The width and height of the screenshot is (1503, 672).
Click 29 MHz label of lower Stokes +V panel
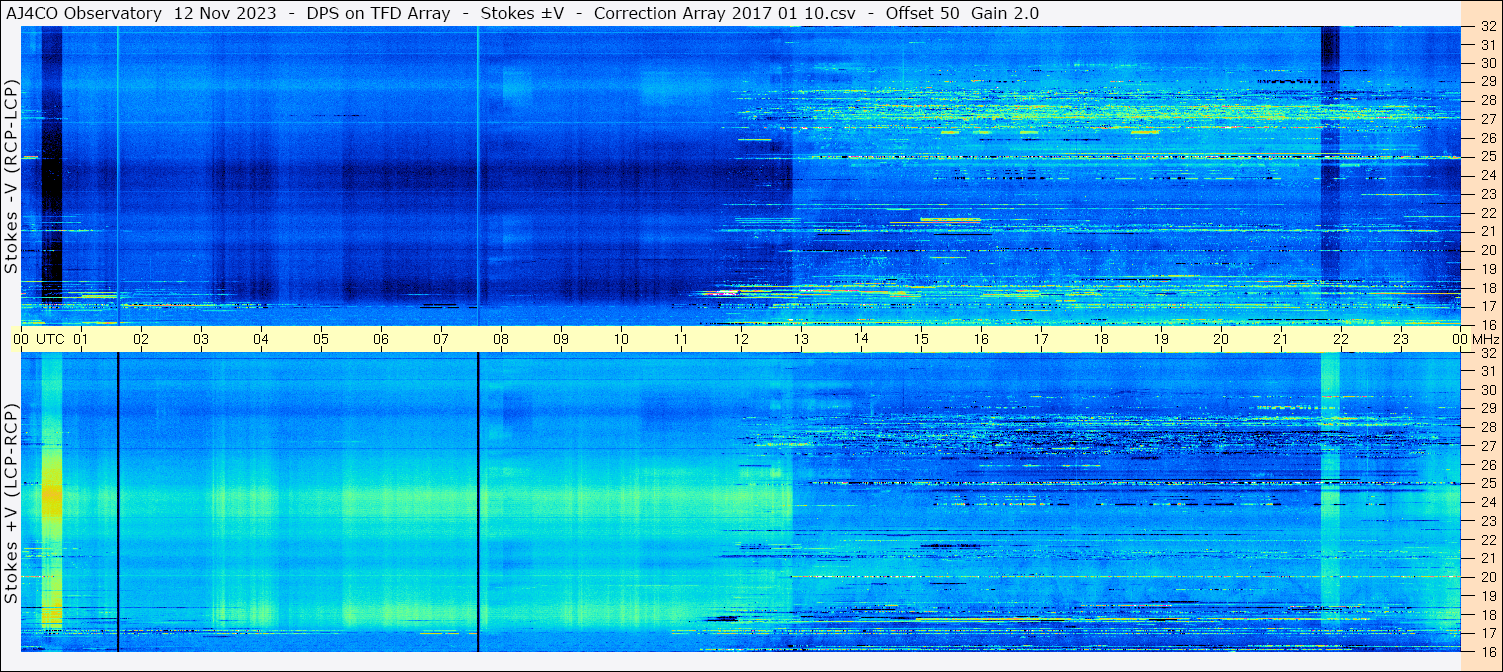pos(1487,408)
